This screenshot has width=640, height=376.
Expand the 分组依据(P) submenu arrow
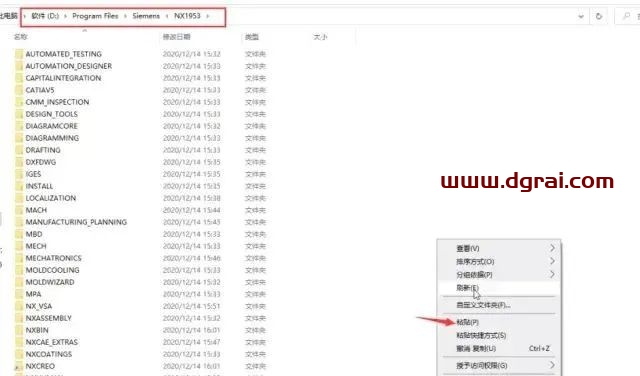tap(552, 274)
